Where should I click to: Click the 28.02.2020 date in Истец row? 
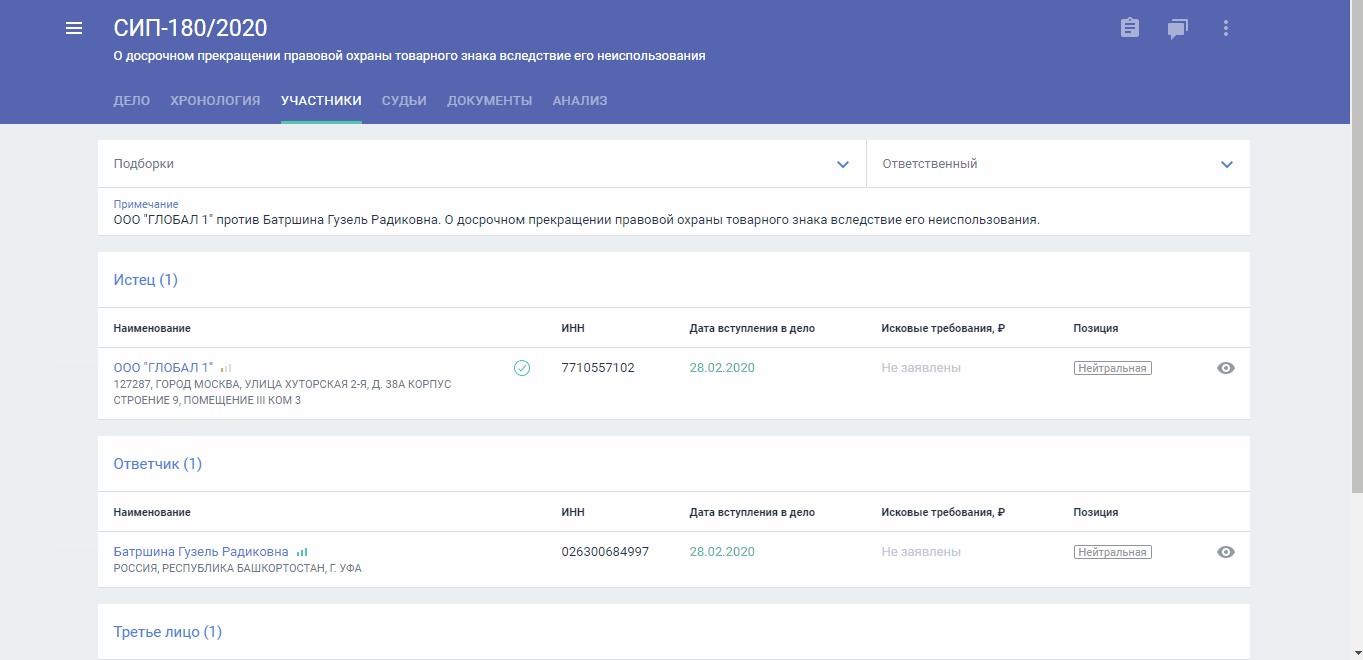pyautogui.click(x=722, y=368)
